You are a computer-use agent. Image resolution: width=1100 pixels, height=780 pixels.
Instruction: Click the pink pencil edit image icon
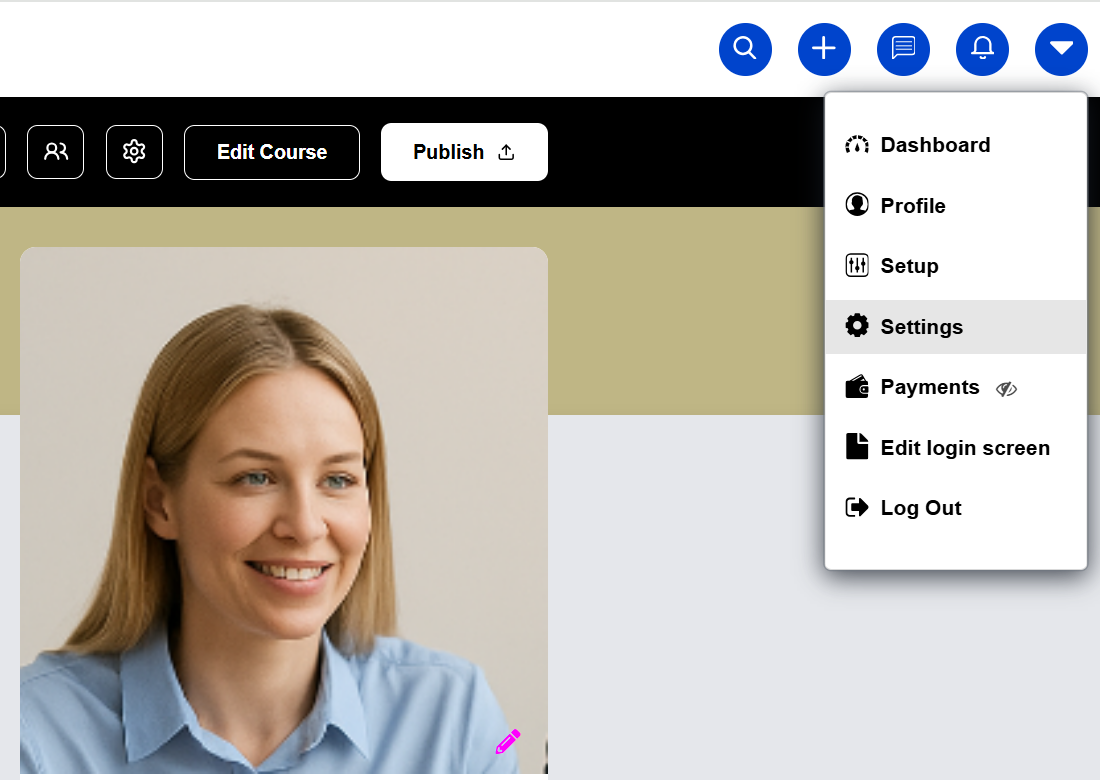508,742
